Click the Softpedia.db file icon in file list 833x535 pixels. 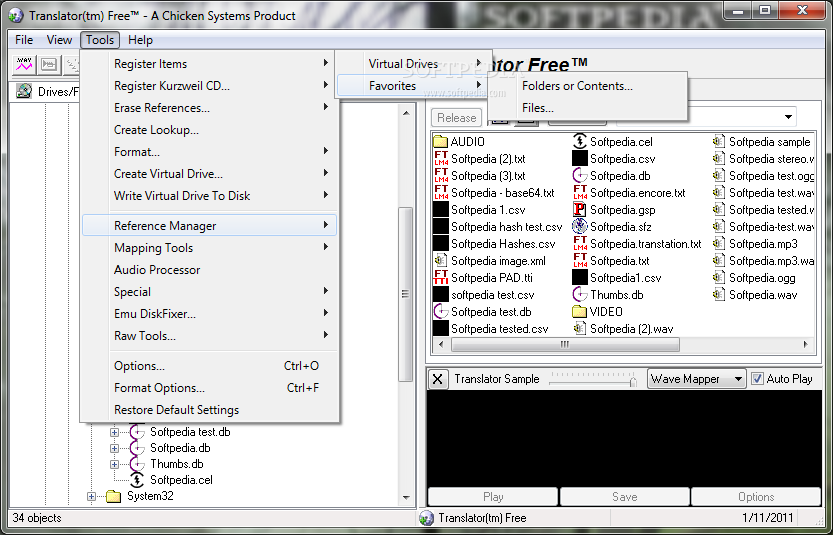pyautogui.click(x=580, y=176)
